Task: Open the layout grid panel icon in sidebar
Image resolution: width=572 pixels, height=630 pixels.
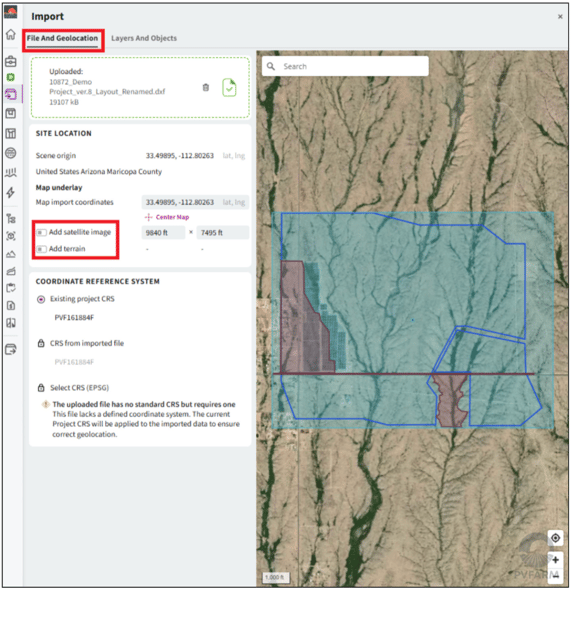Action: click(x=11, y=133)
